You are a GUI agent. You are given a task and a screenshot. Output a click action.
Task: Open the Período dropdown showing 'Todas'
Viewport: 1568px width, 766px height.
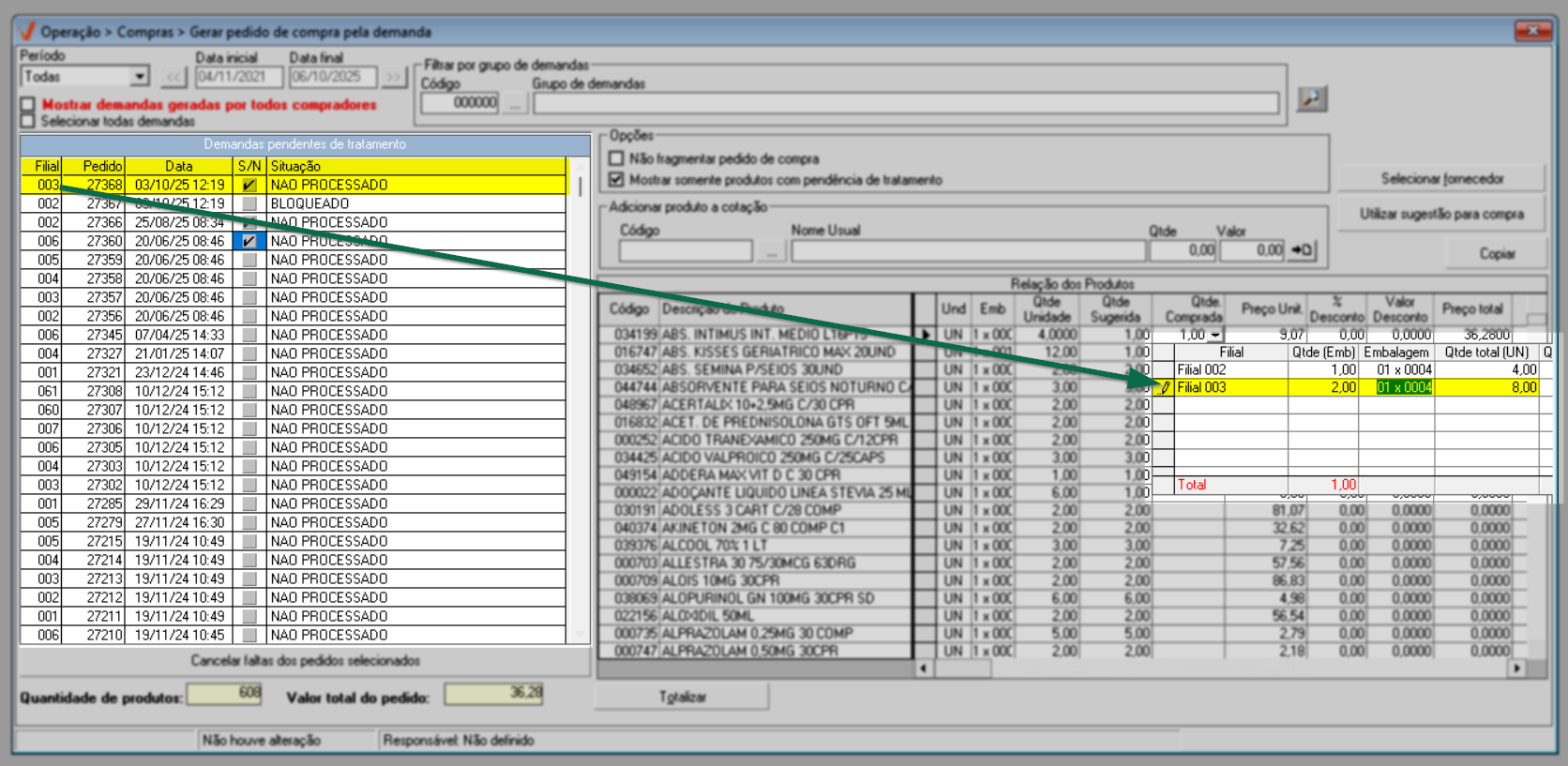pos(140,77)
